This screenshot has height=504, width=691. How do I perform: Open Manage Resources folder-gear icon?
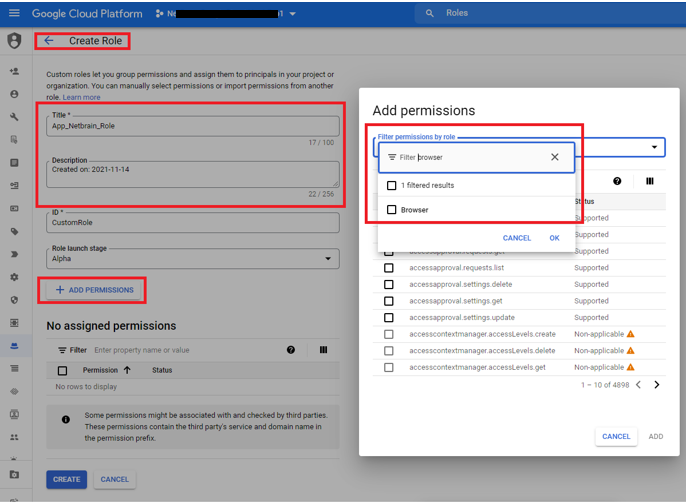coord(14,474)
